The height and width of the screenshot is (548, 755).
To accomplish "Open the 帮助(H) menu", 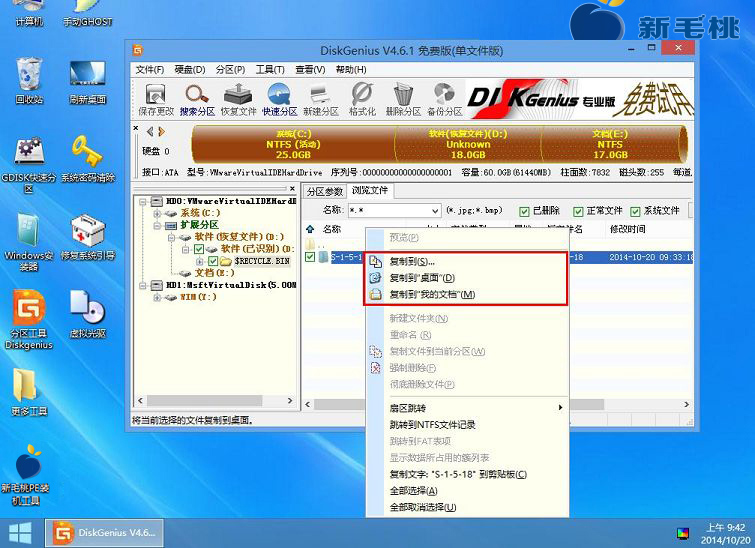I will (351, 70).
